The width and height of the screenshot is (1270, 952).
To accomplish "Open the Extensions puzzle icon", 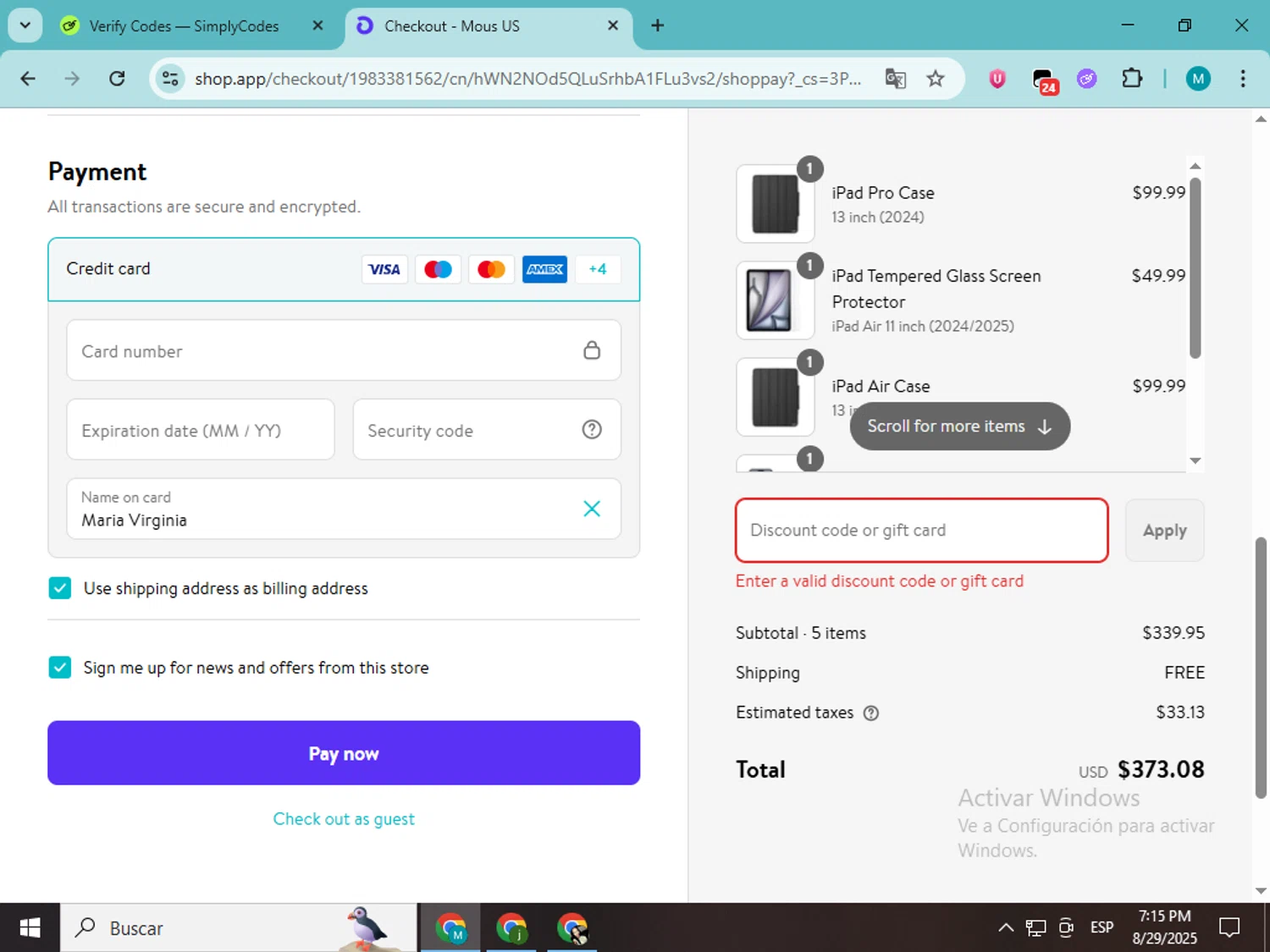I will click(x=1131, y=79).
